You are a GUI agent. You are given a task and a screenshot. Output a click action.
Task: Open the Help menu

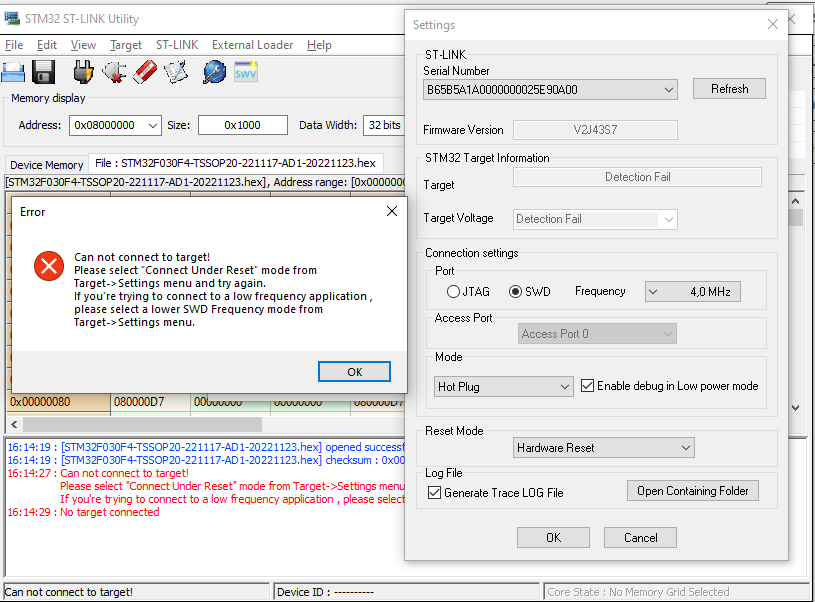[x=319, y=45]
